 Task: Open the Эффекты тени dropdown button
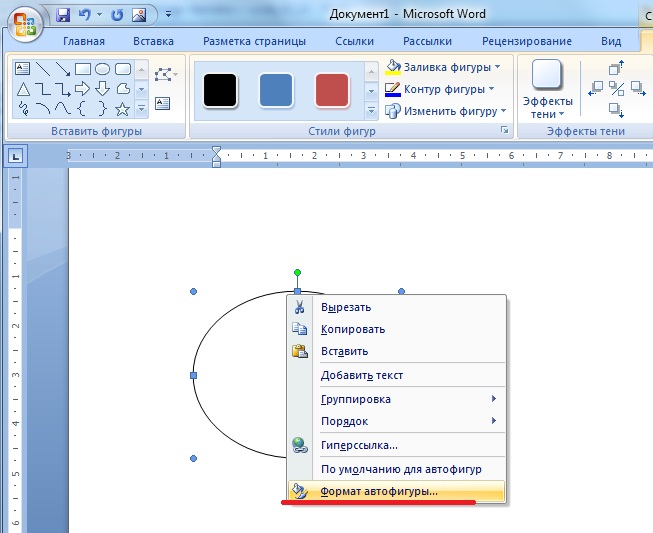point(547,90)
